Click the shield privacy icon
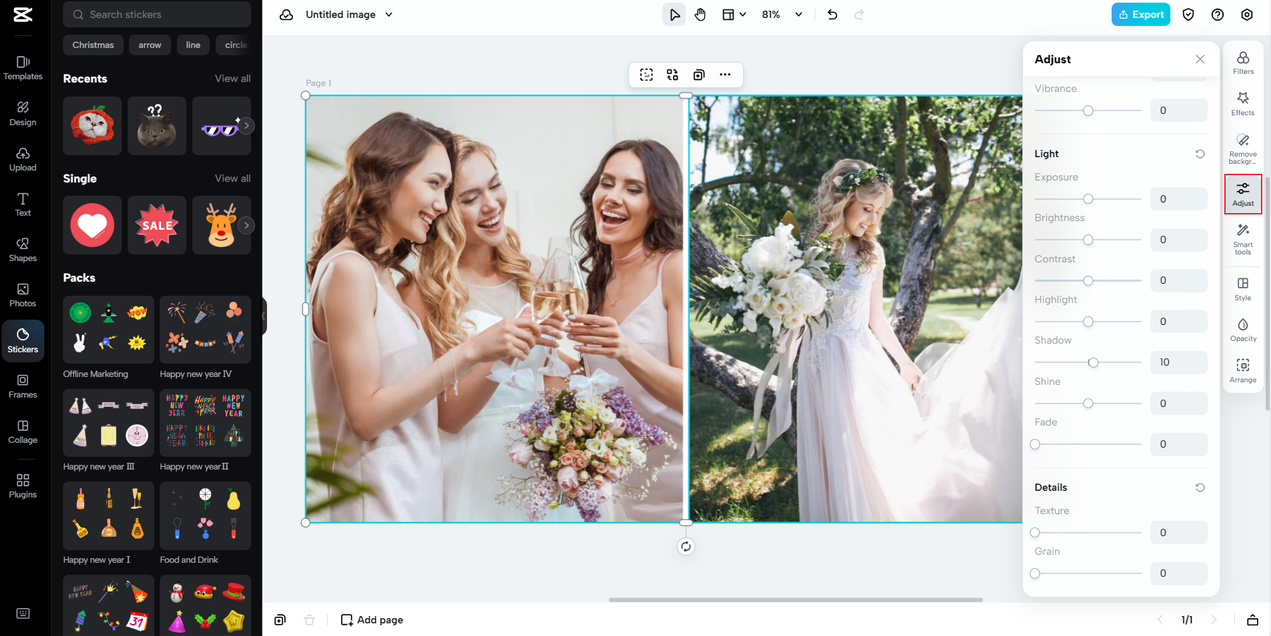 click(x=1188, y=15)
